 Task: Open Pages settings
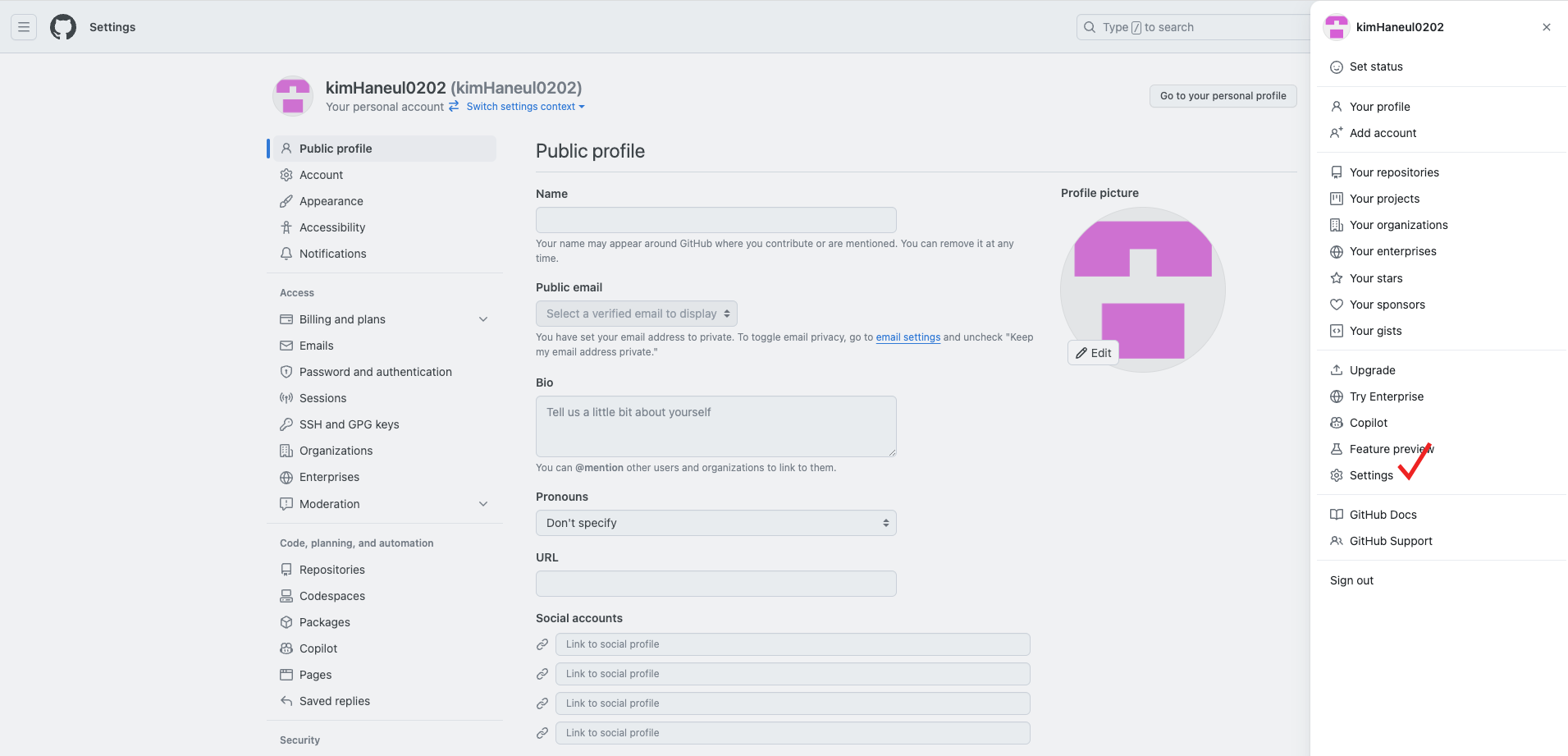click(x=385, y=675)
